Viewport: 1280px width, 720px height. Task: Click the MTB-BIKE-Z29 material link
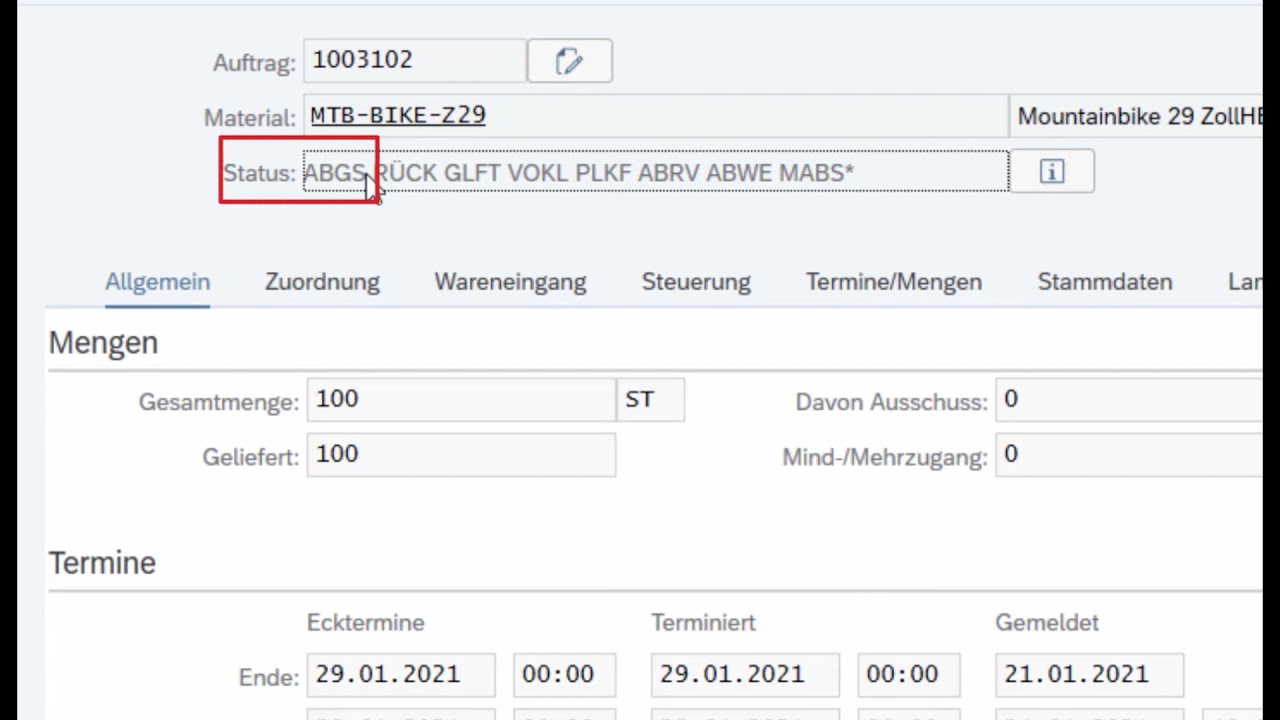tap(398, 115)
